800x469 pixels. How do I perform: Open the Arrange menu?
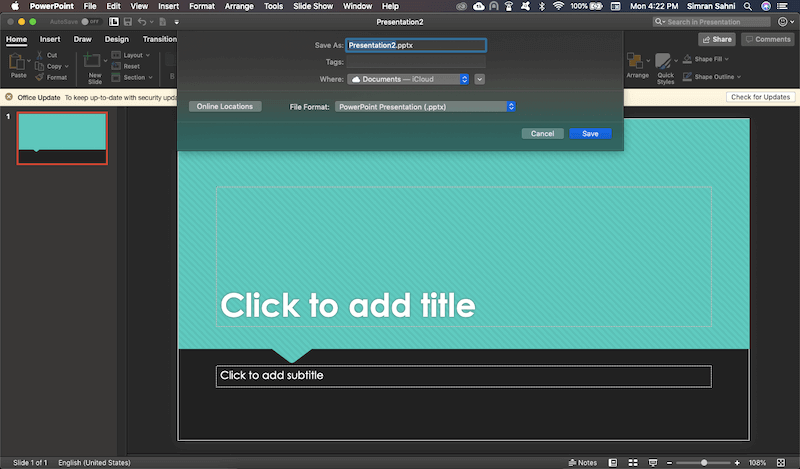239,6
